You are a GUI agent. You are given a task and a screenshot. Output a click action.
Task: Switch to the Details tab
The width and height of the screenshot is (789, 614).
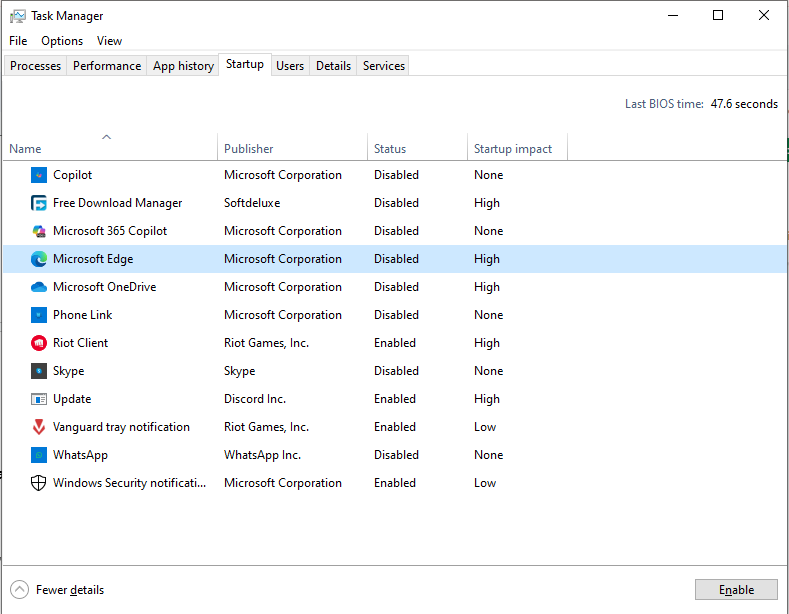click(333, 66)
